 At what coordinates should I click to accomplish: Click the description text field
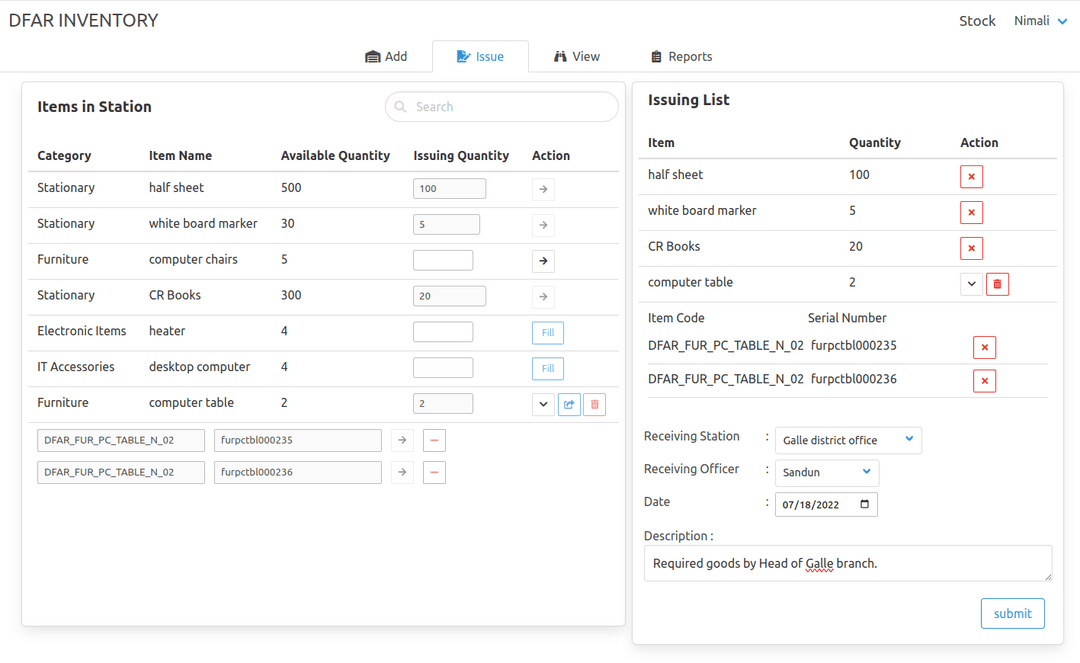848,563
